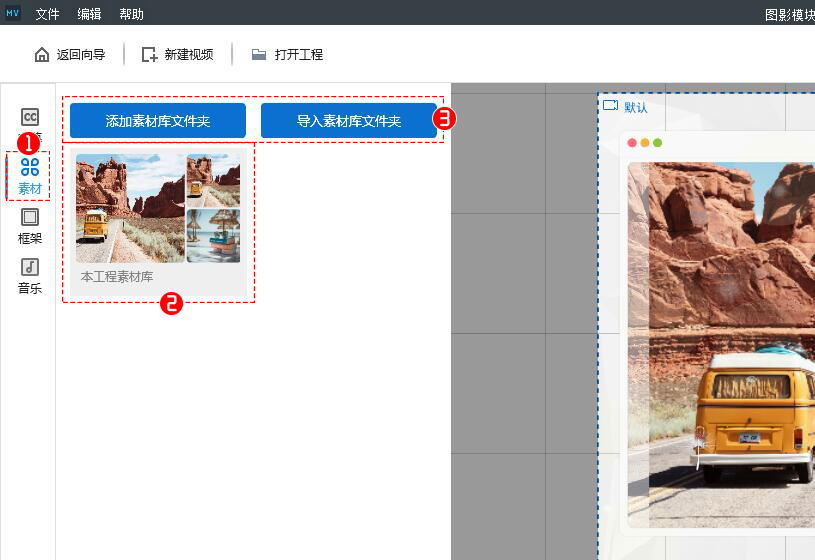The width and height of the screenshot is (815, 560).
Task: Click the MV application logo icon
Action: pyautogui.click(x=13, y=13)
